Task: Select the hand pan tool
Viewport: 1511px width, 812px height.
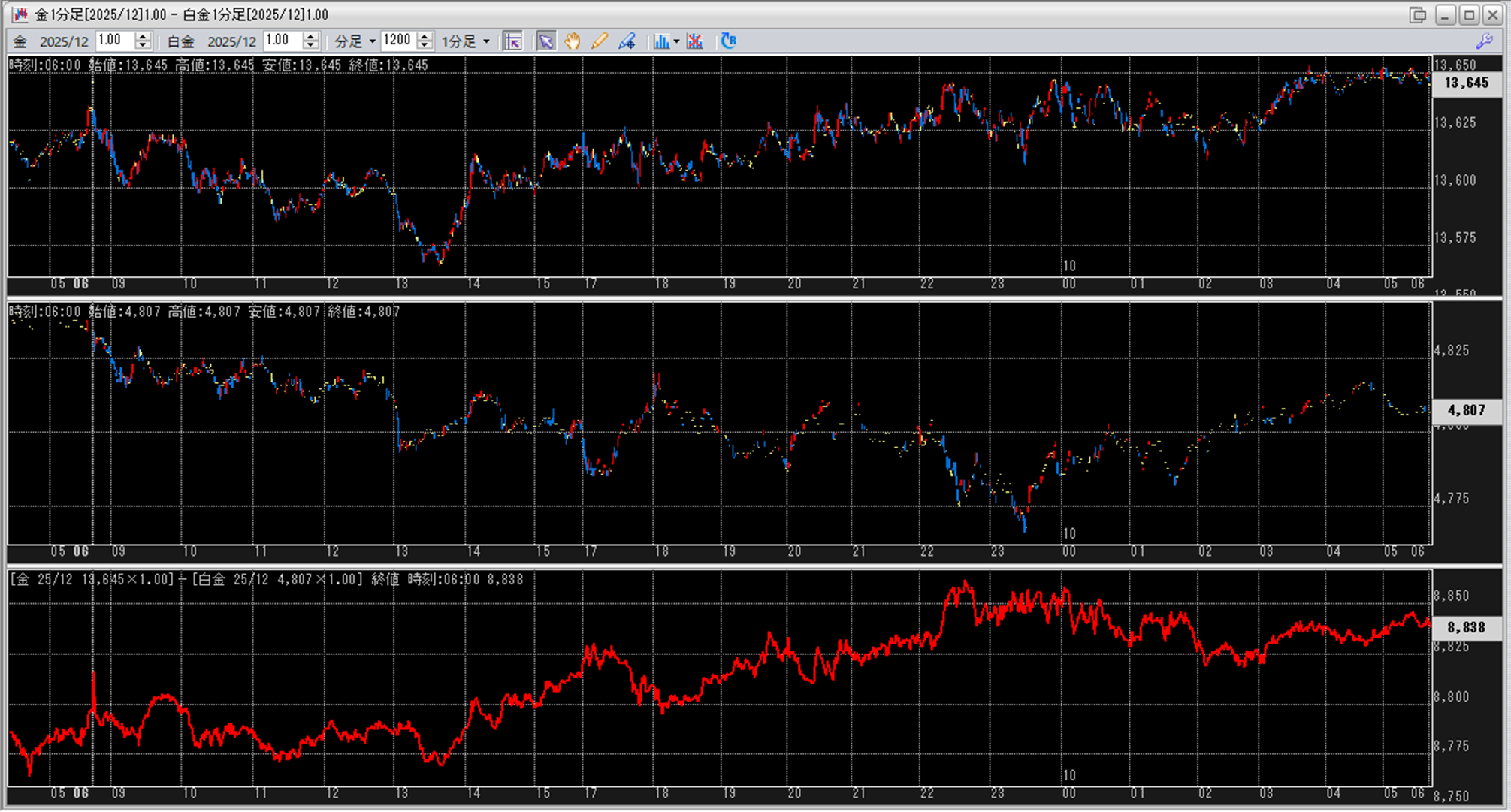Action: click(573, 41)
